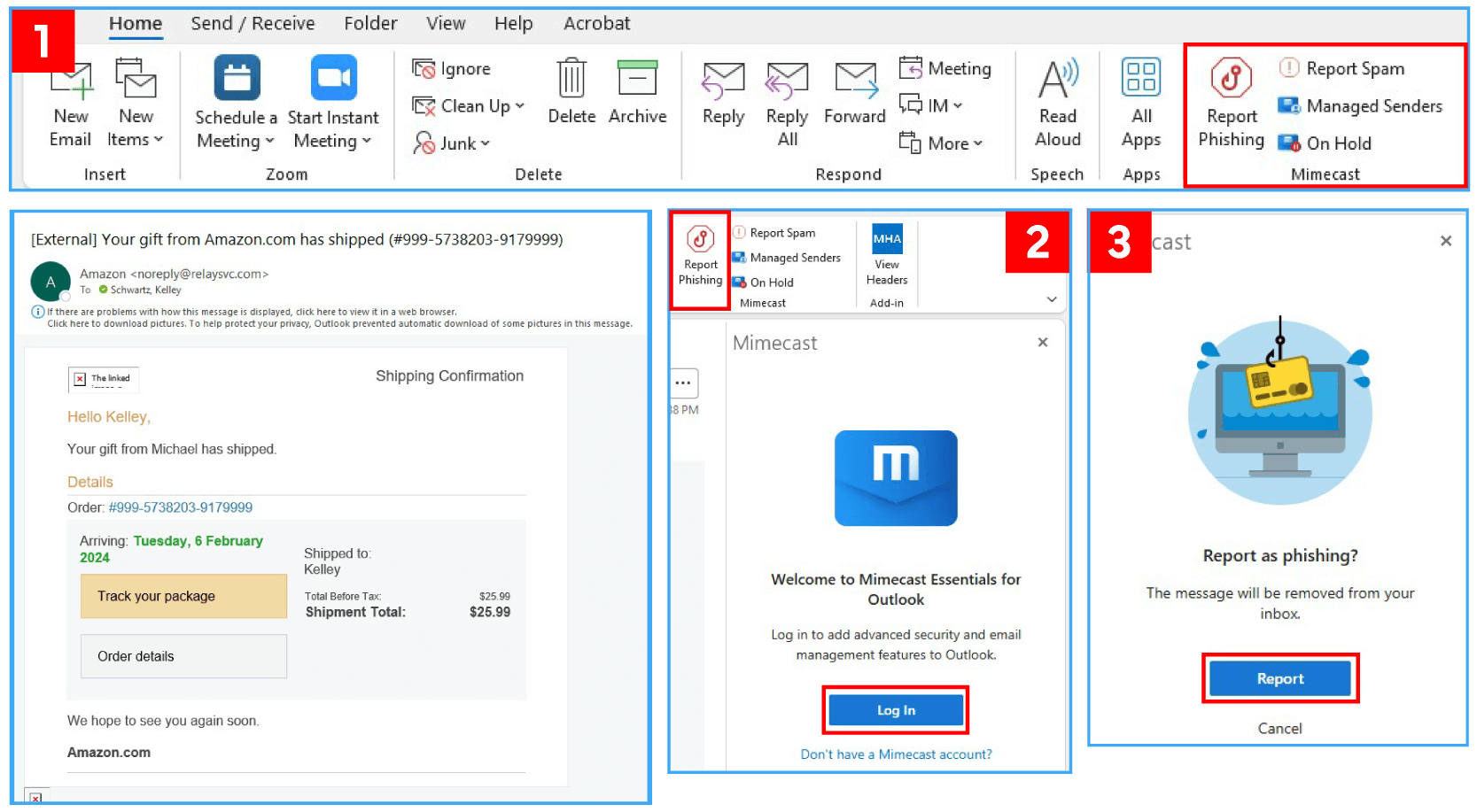Image resolution: width=1477 pixels, height=812 pixels.
Task: Switch to the Send / Receive tab
Action: (253, 24)
